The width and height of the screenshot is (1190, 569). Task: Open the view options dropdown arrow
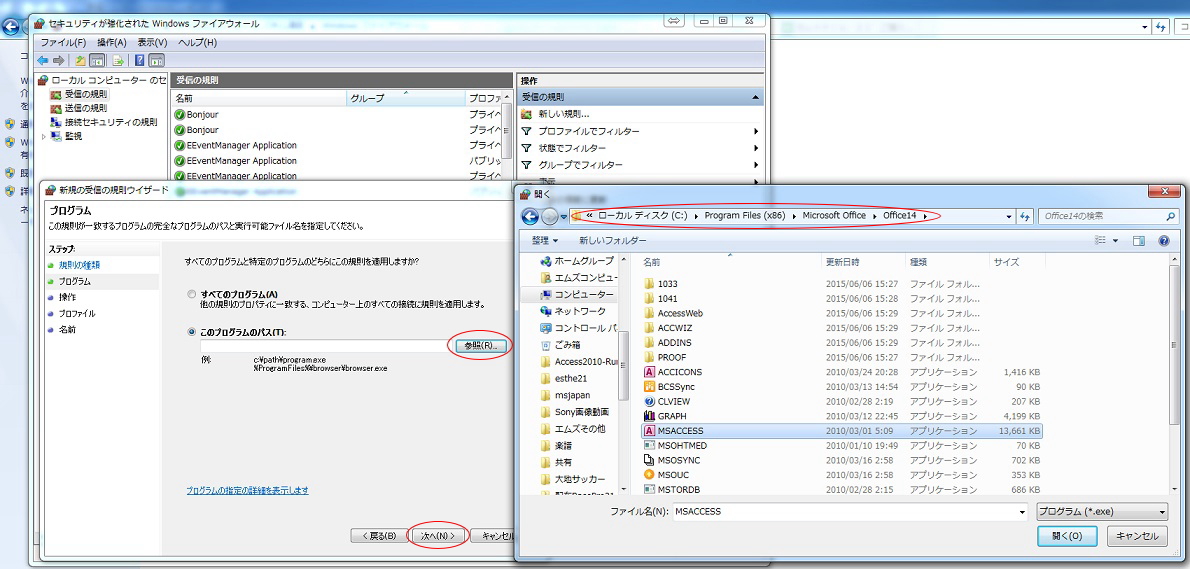pos(1116,240)
